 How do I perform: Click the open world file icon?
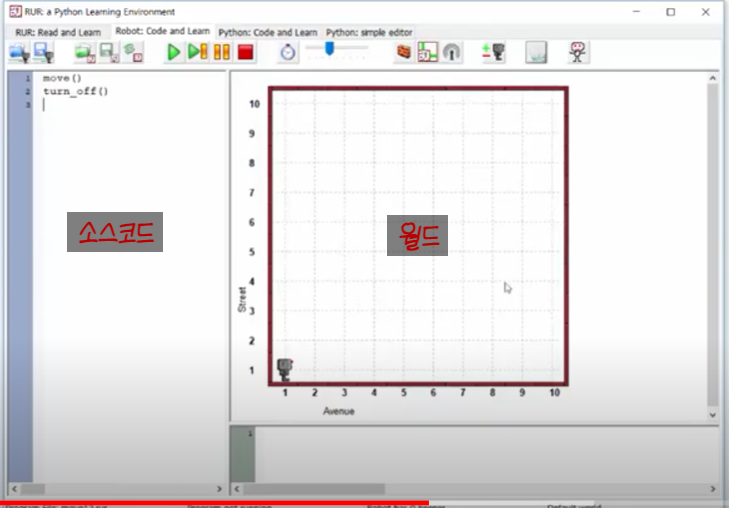pyautogui.click(x=84, y=52)
